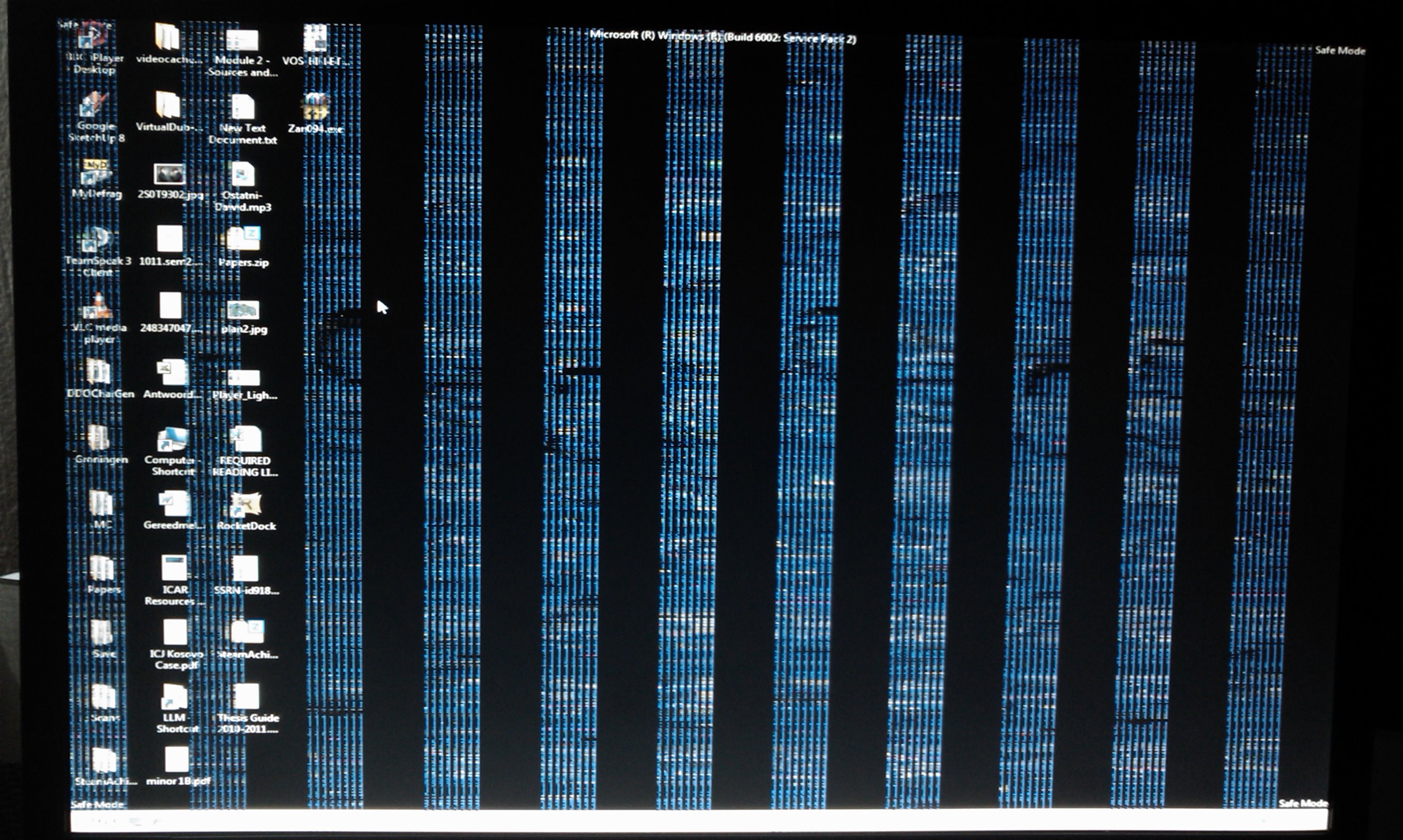Open the Antwoord... document
The width and height of the screenshot is (1403, 840).
coord(172,372)
